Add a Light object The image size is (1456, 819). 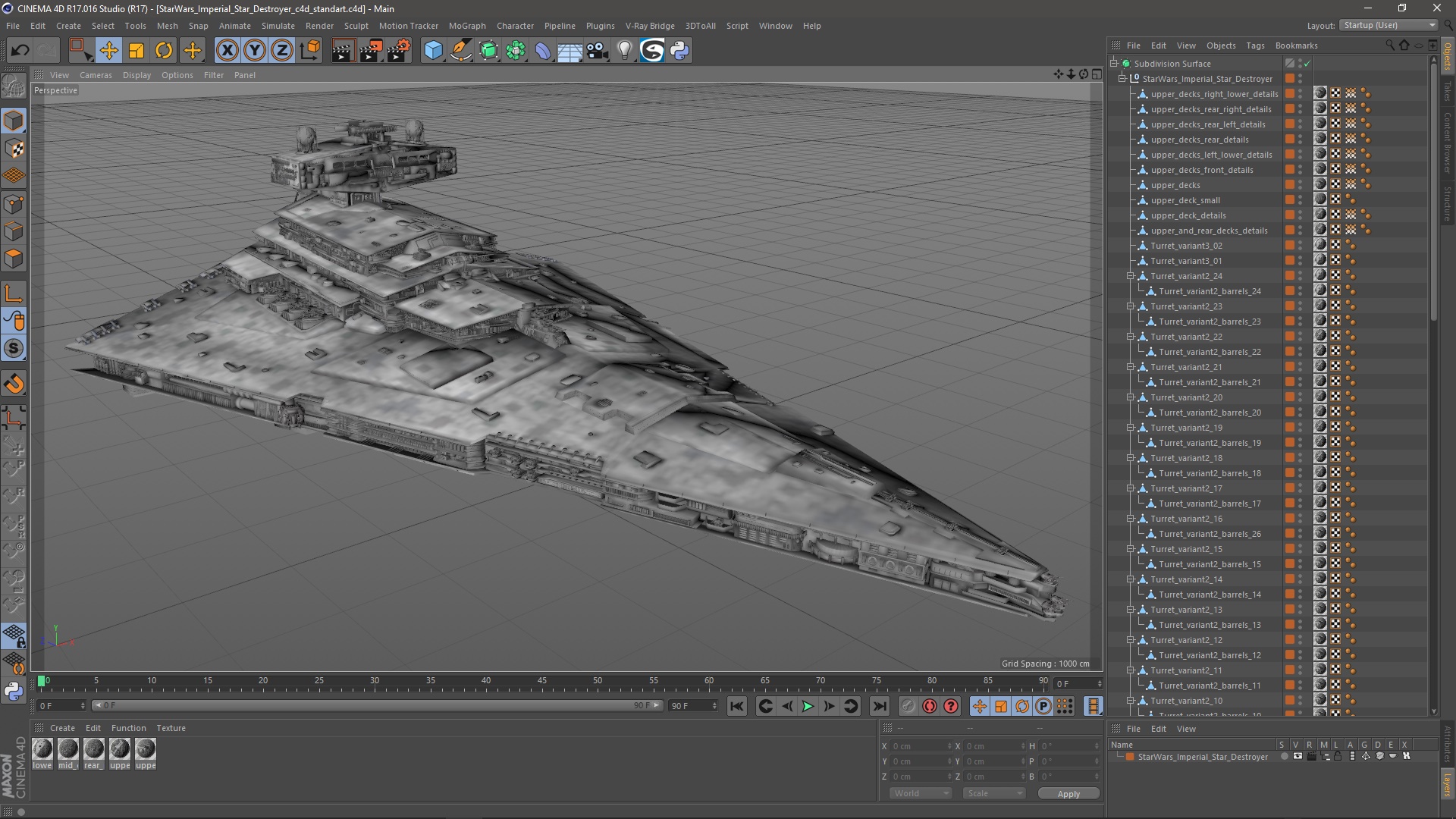click(x=625, y=51)
